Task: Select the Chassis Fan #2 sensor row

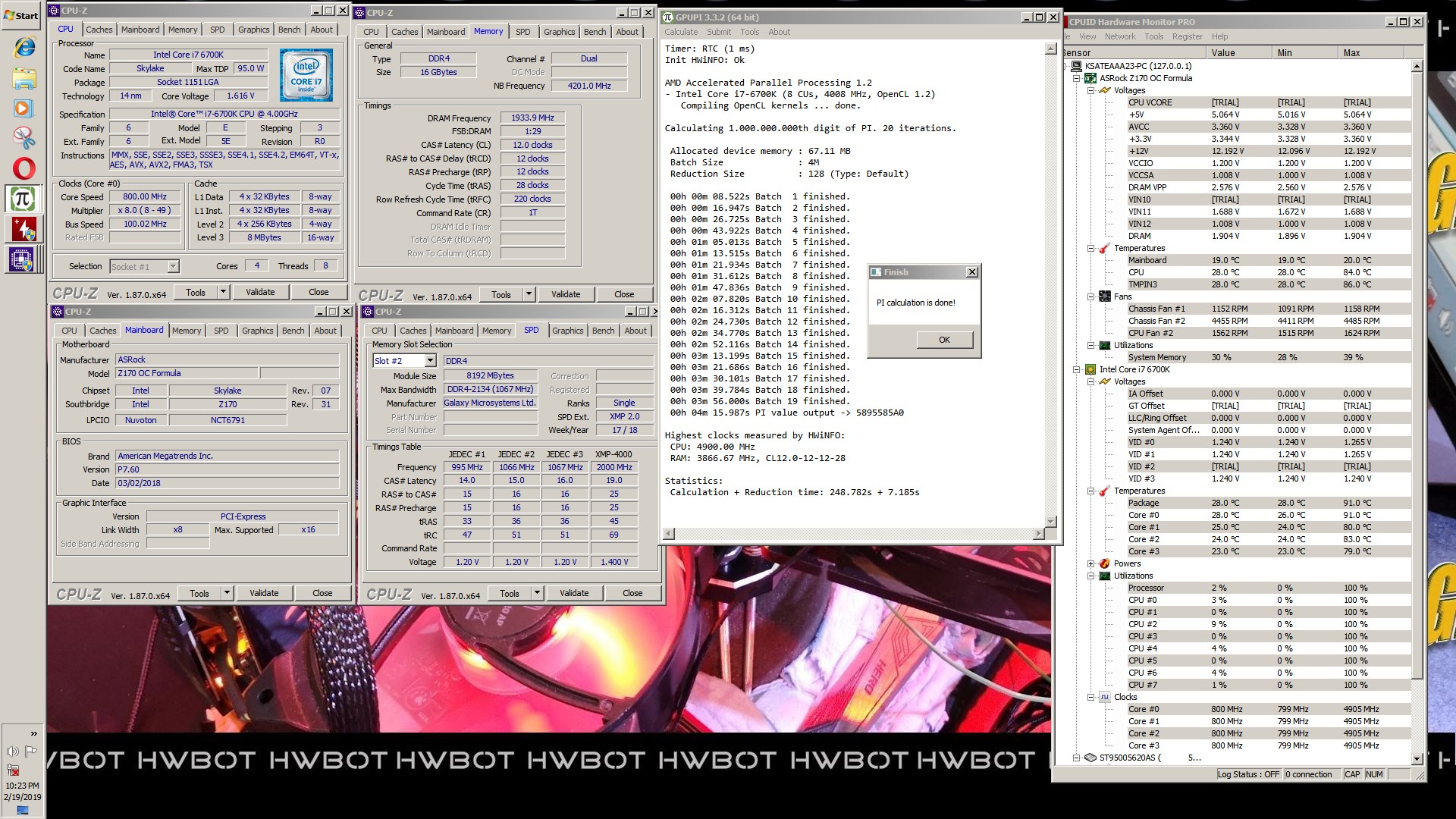Action: click(1268, 321)
